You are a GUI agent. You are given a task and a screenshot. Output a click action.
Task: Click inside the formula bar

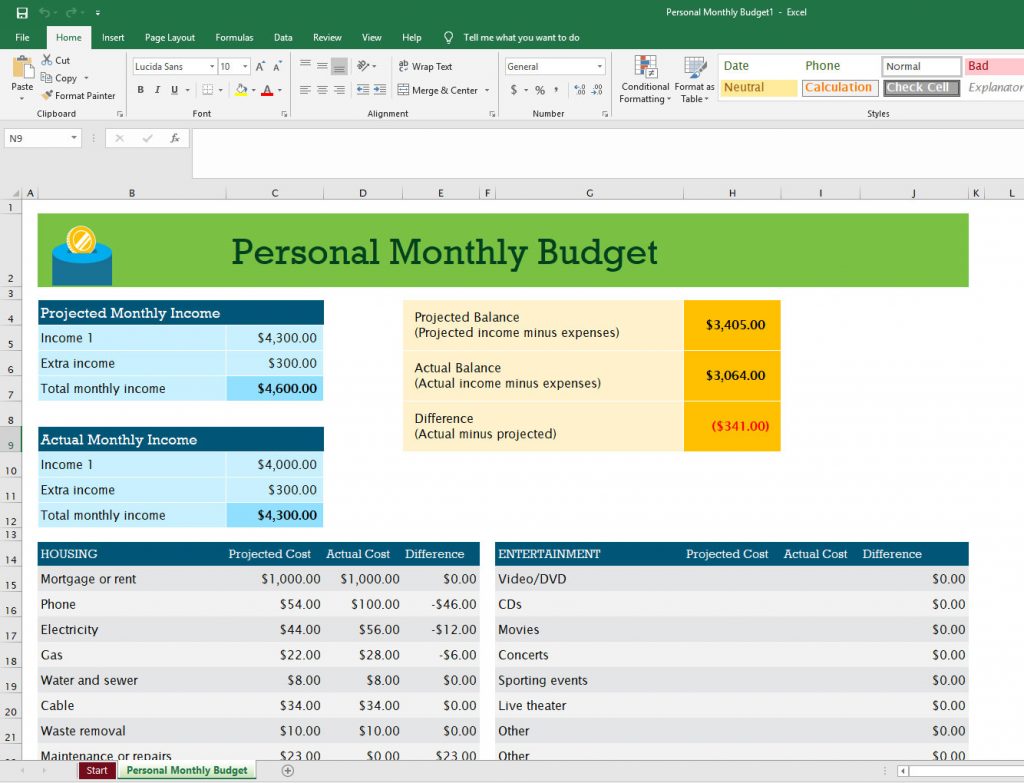pyautogui.click(x=607, y=153)
